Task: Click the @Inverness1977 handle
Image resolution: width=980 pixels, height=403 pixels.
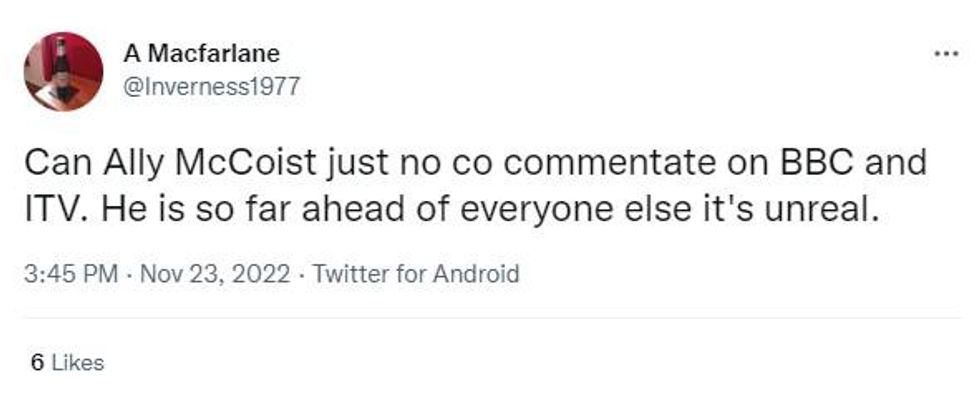Action: point(211,87)
